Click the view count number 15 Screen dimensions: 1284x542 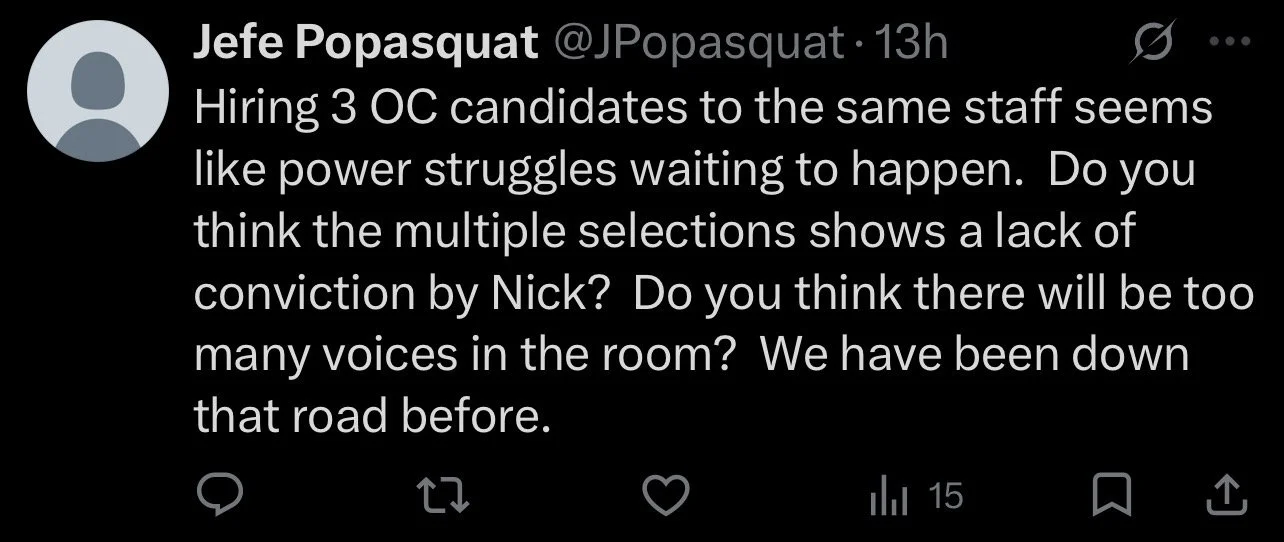click(x=945, y=496)
